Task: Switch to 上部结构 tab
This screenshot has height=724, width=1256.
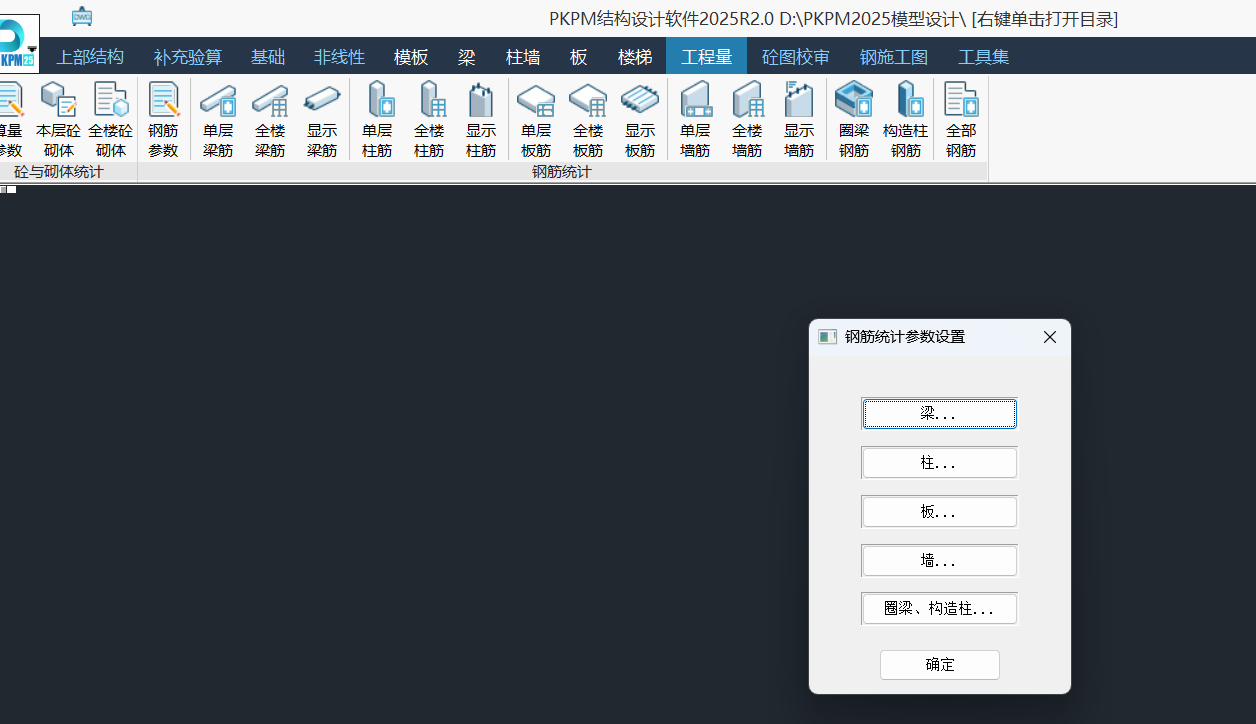Action: coord(90,57)
